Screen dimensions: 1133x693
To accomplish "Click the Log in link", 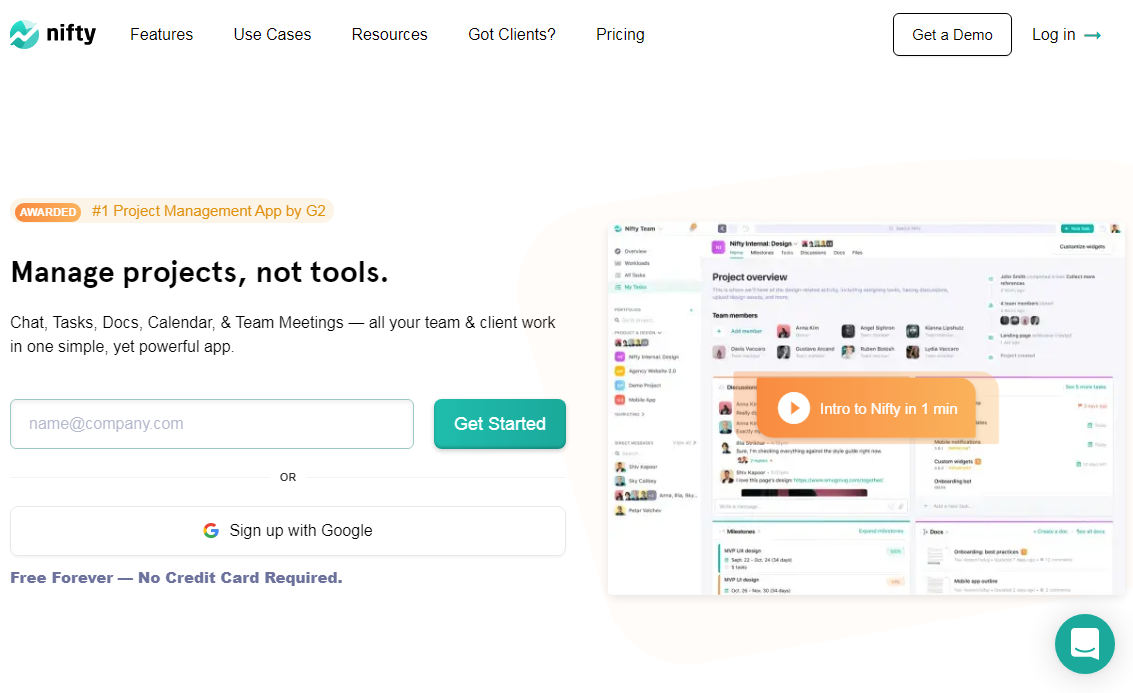I will [x=1066, y=35].
